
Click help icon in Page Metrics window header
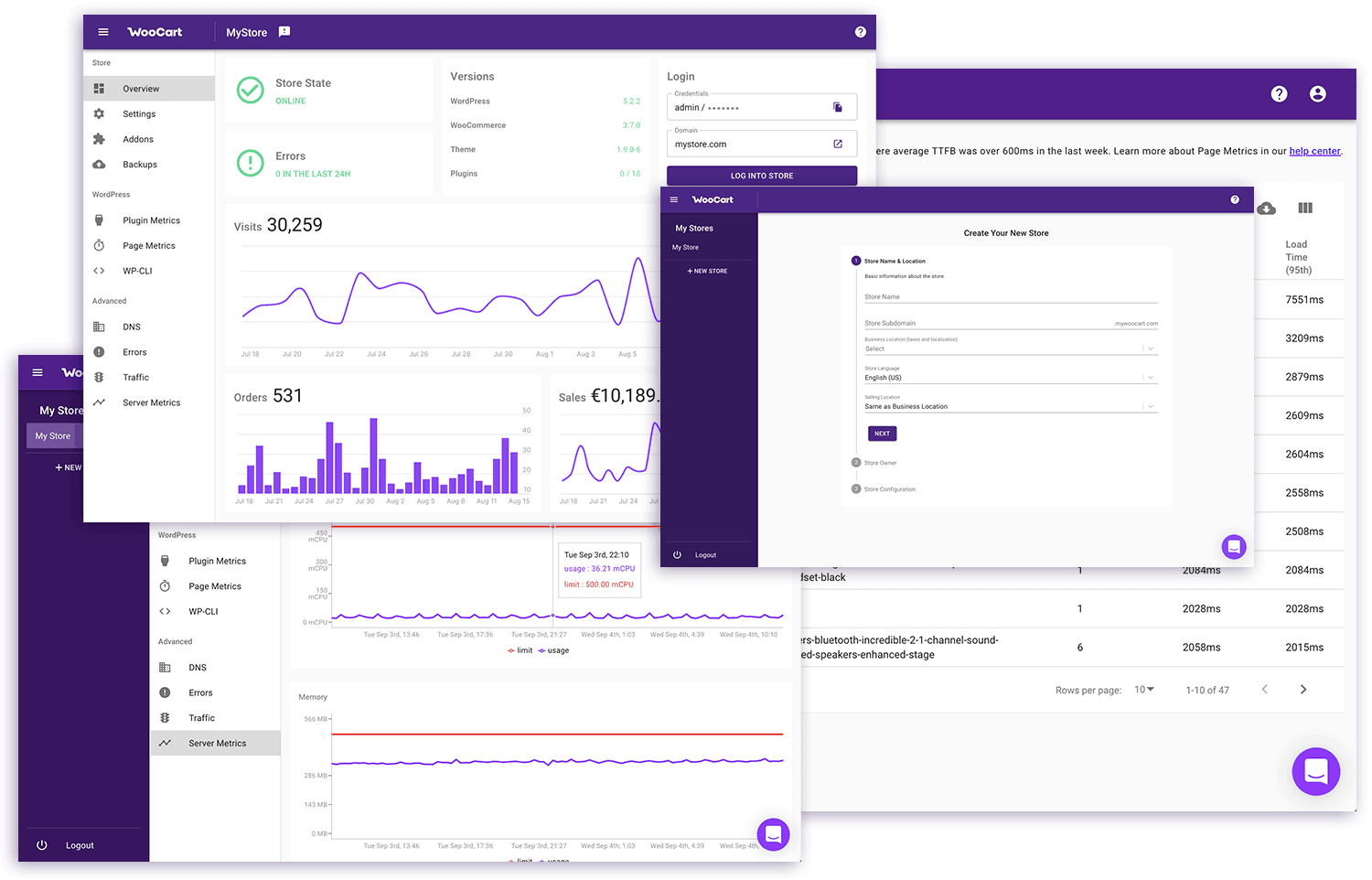(1280, 94)
